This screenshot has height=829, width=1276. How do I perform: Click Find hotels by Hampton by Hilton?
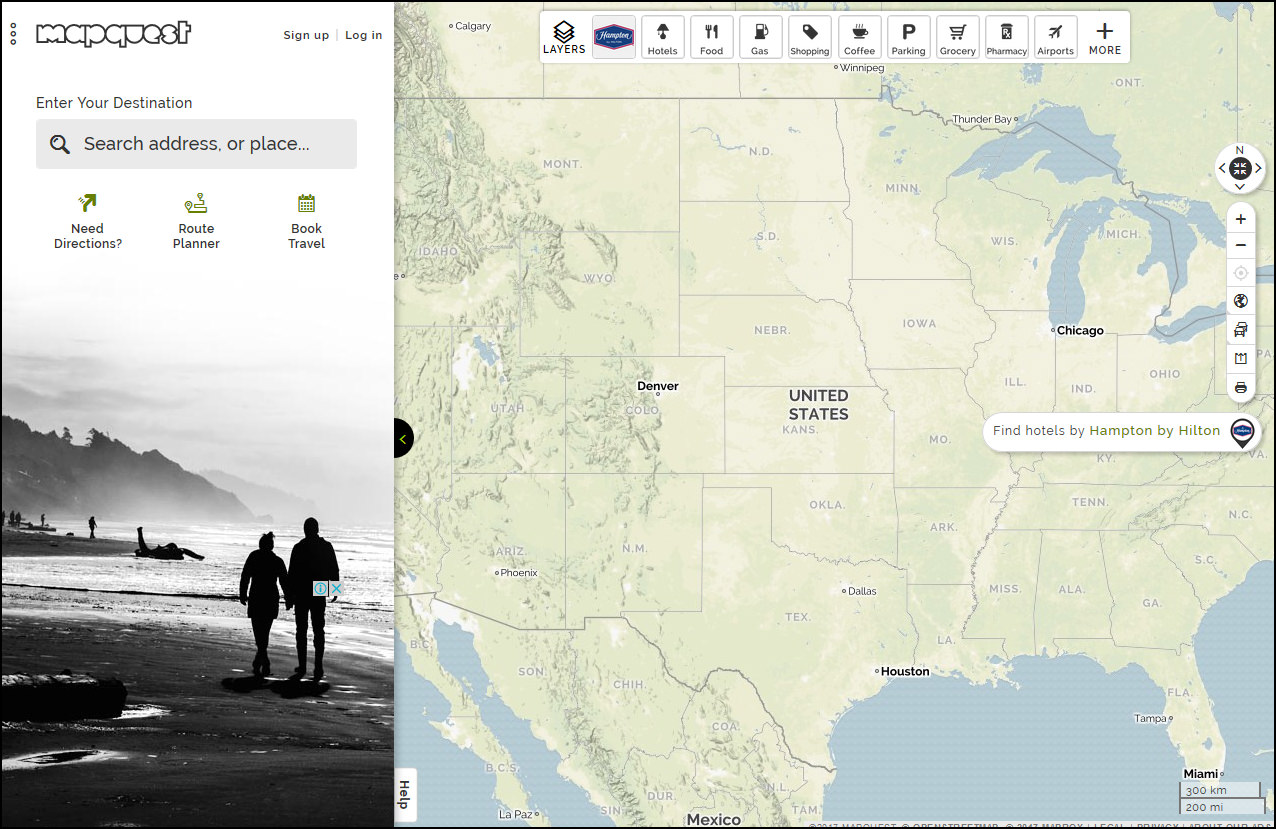1106,431
